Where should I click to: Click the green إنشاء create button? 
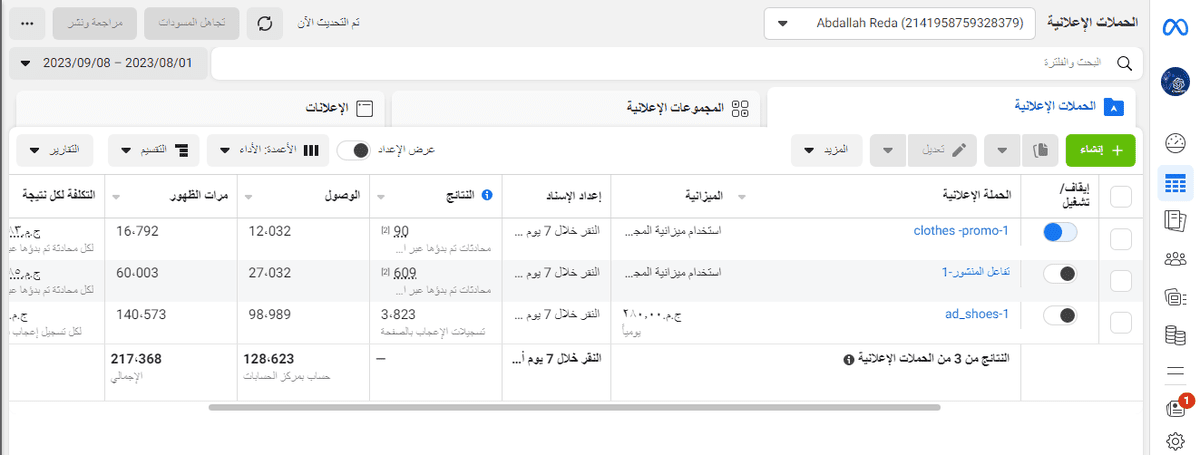pyautogui.click(x=1100, y=150)
